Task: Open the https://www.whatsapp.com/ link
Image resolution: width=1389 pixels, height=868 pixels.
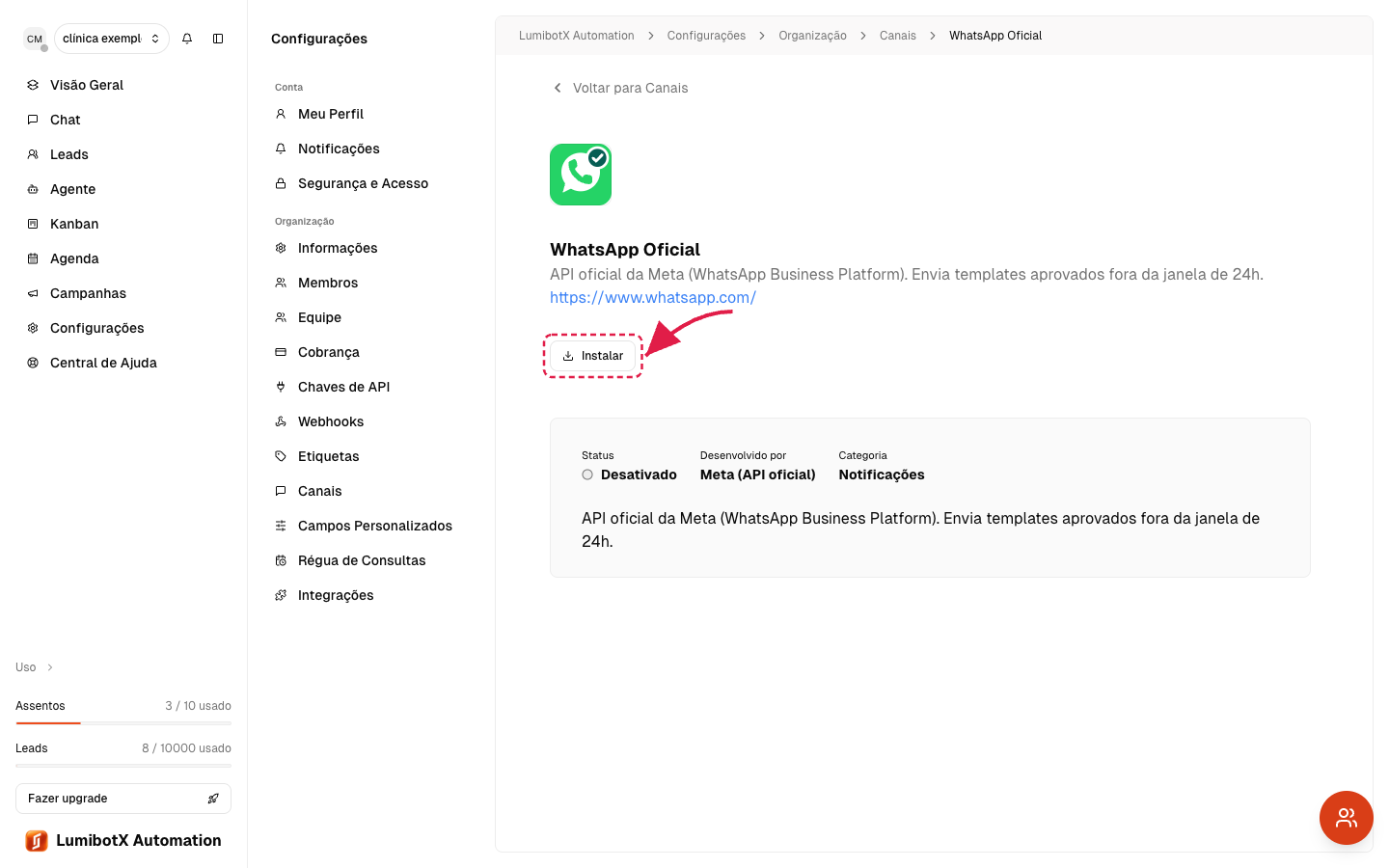Action: 653,297
